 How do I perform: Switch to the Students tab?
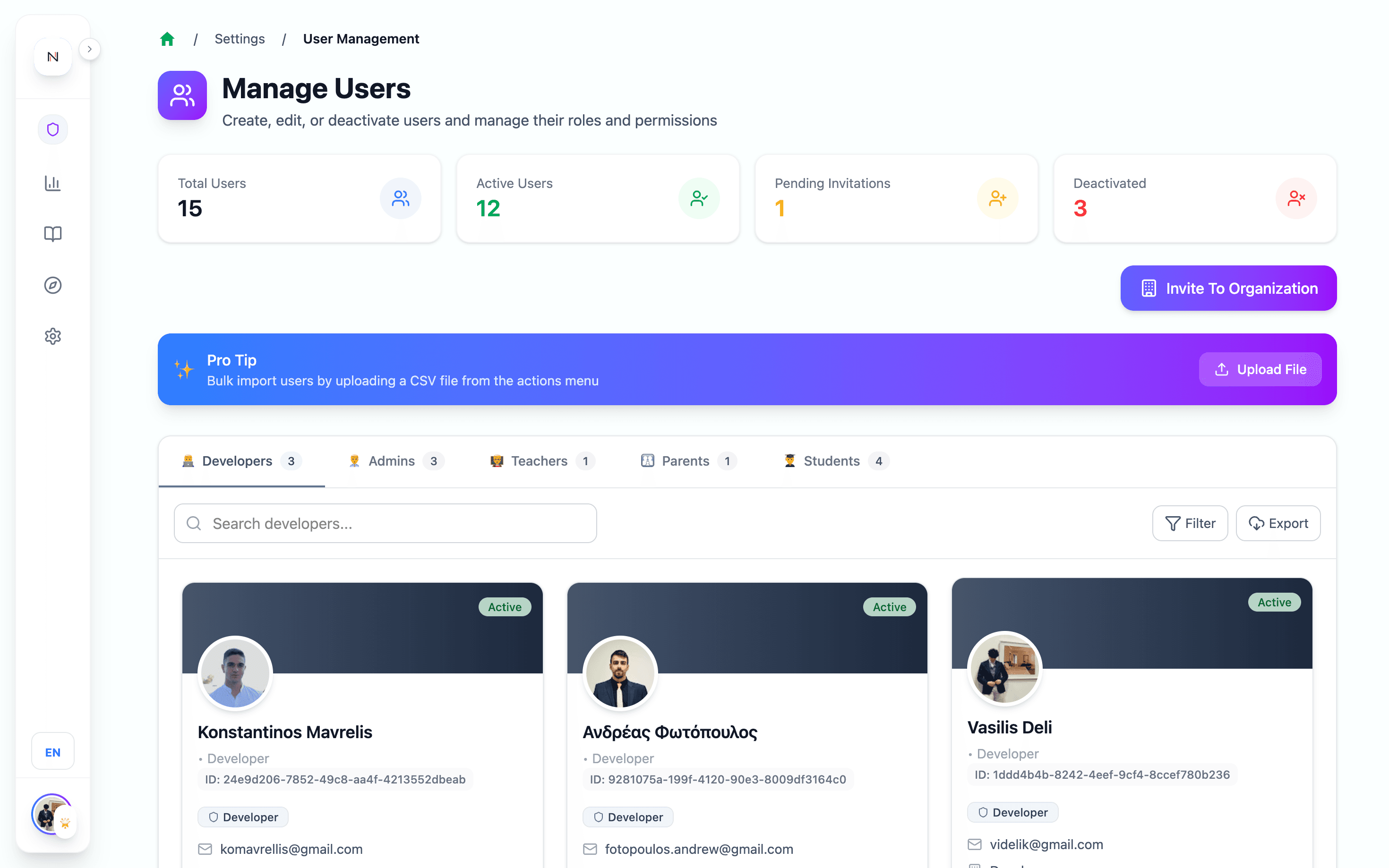click(x=836, y=461)
